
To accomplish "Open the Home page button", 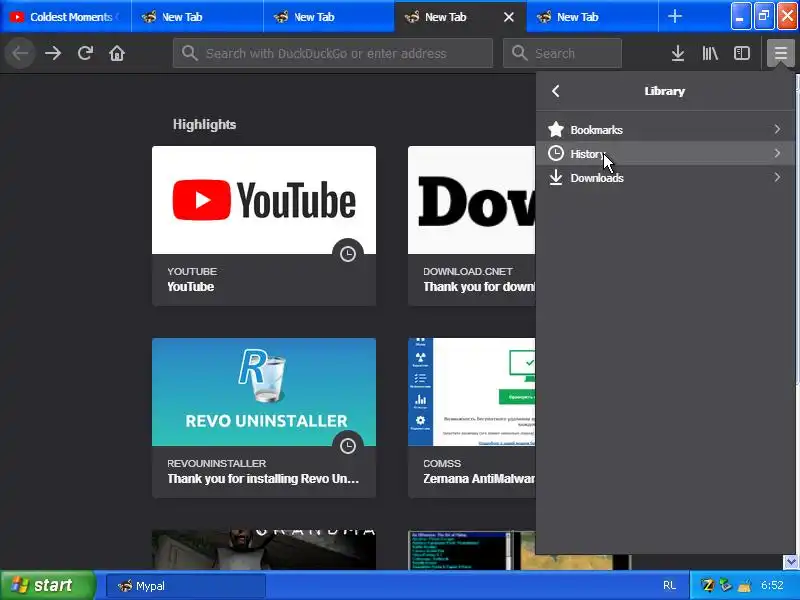I will (x=117, y=53).
